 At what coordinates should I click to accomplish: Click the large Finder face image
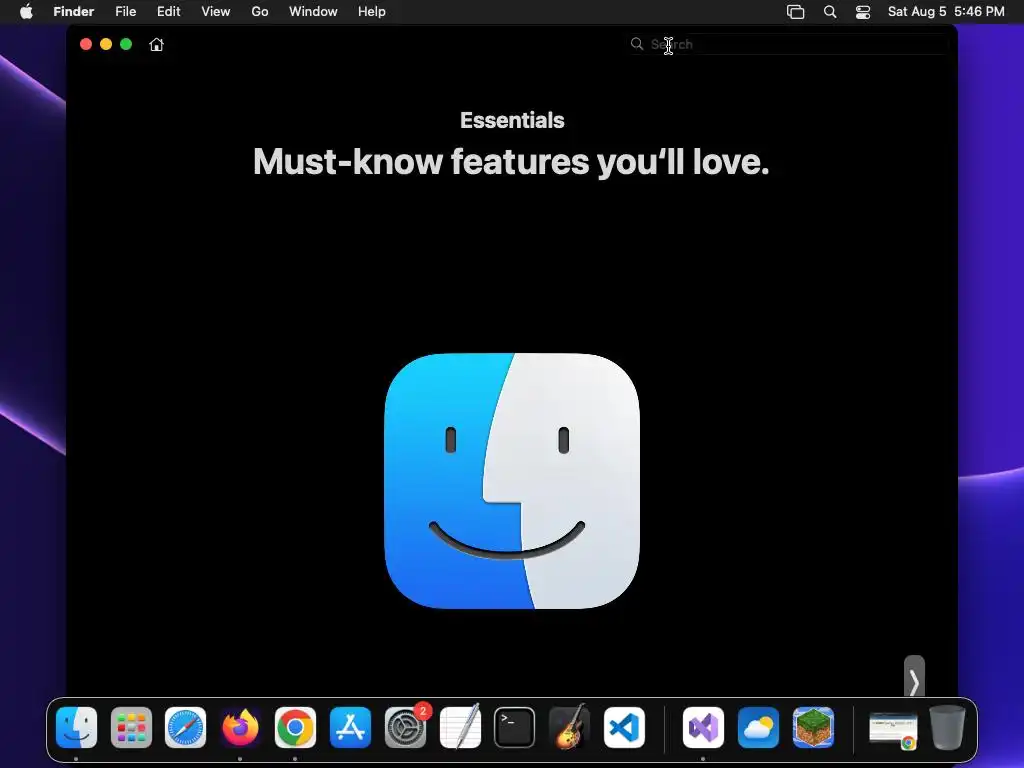(x=512, y=481)
